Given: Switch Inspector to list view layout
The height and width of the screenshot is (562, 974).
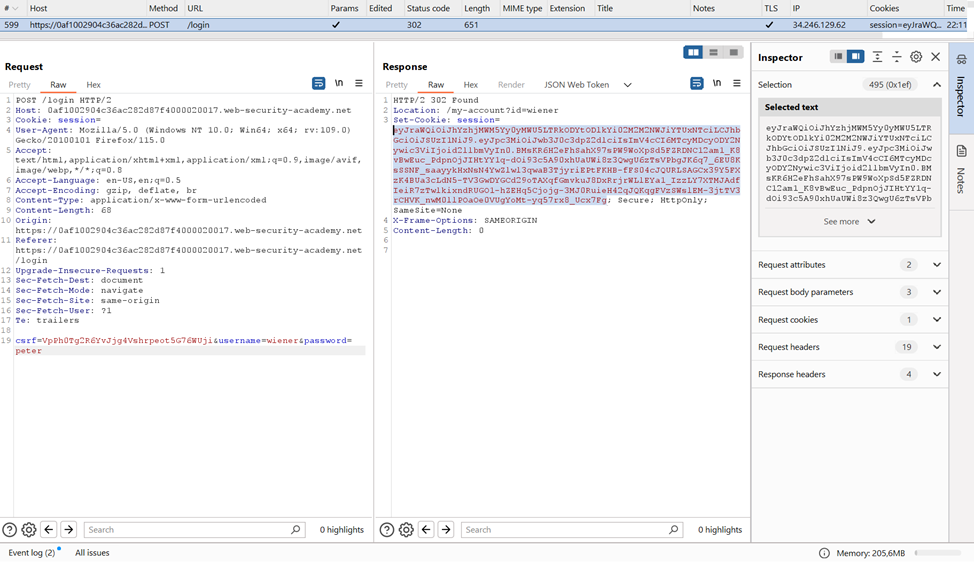Looking at the screenshot, I should 839,57.
